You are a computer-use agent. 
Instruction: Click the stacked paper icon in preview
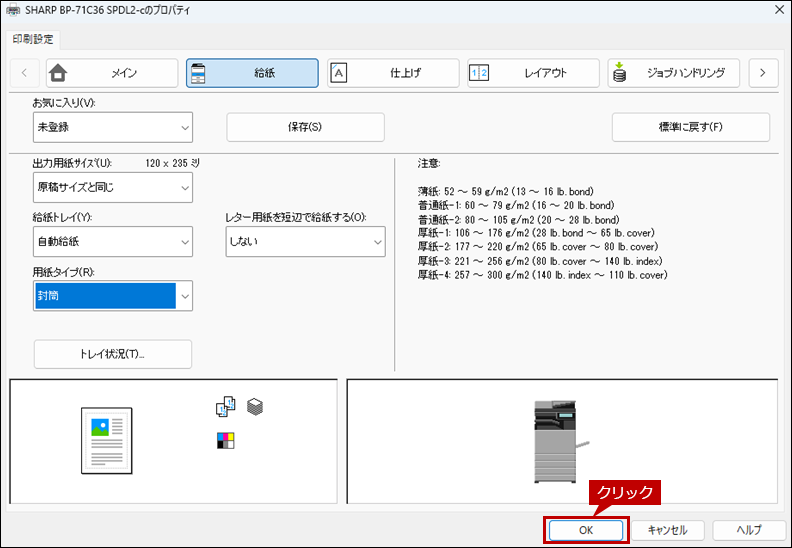255,406
